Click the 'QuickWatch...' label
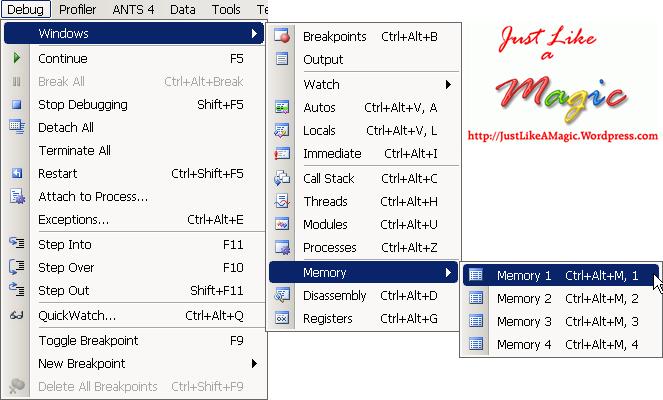The height and width of the screenshot is (400, 663). click(x=77, y=315)
